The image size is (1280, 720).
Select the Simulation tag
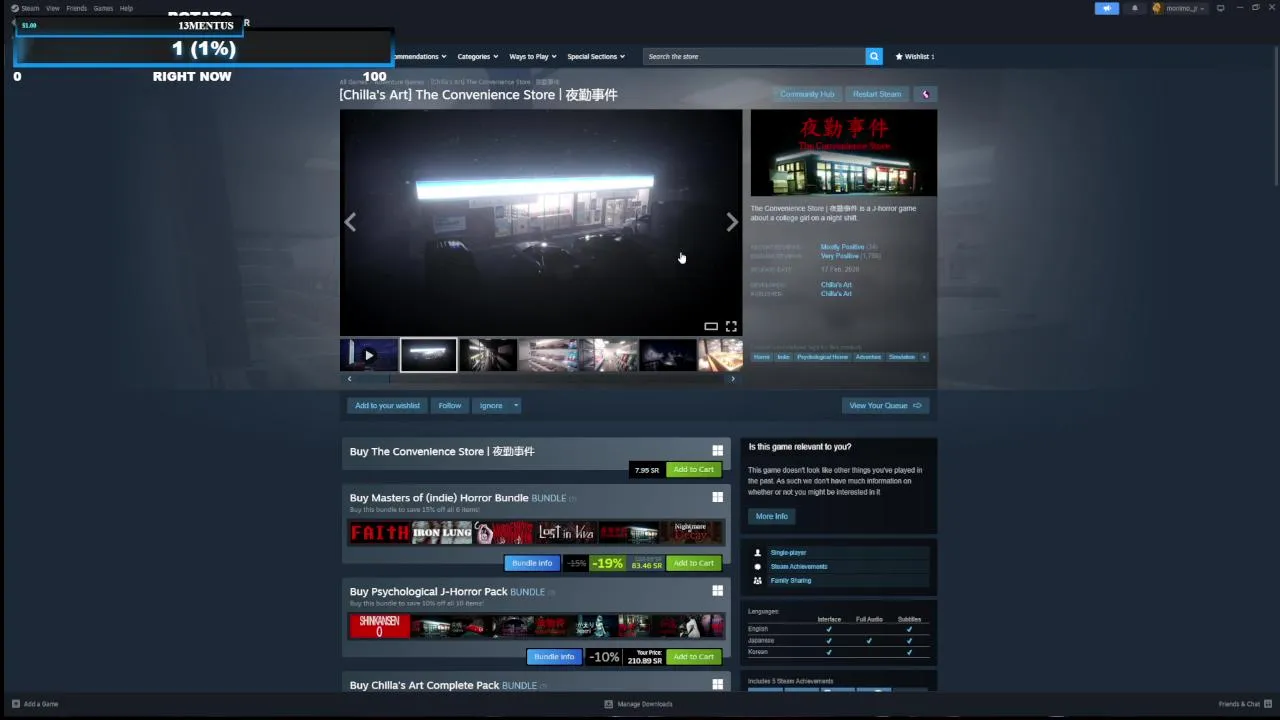click(x=901, y=357)
